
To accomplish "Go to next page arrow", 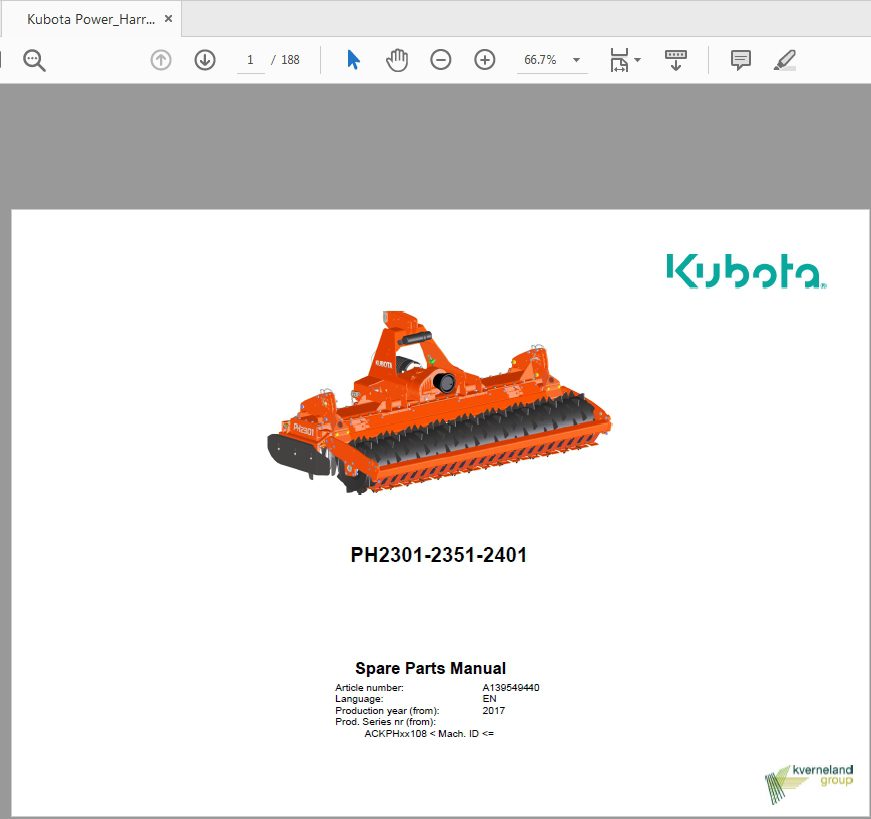I will click(205, 60).
